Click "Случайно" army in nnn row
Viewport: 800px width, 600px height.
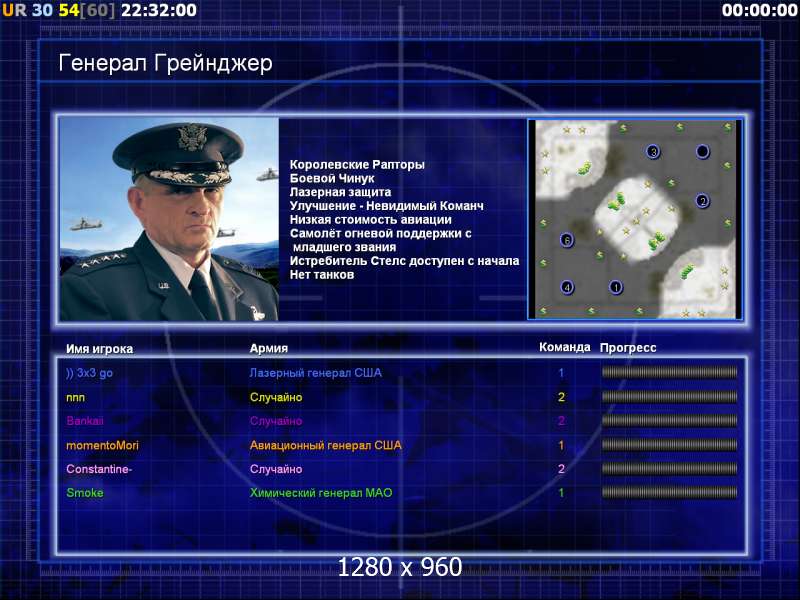click(x=276, y=397)
